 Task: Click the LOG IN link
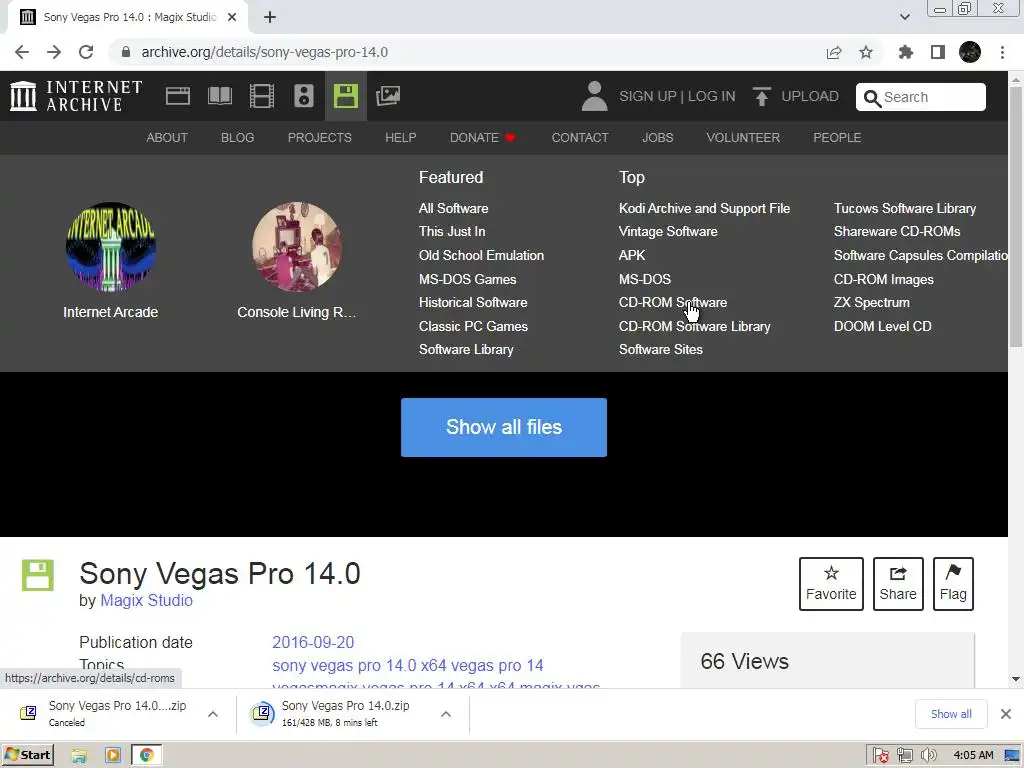coord(711,96)
